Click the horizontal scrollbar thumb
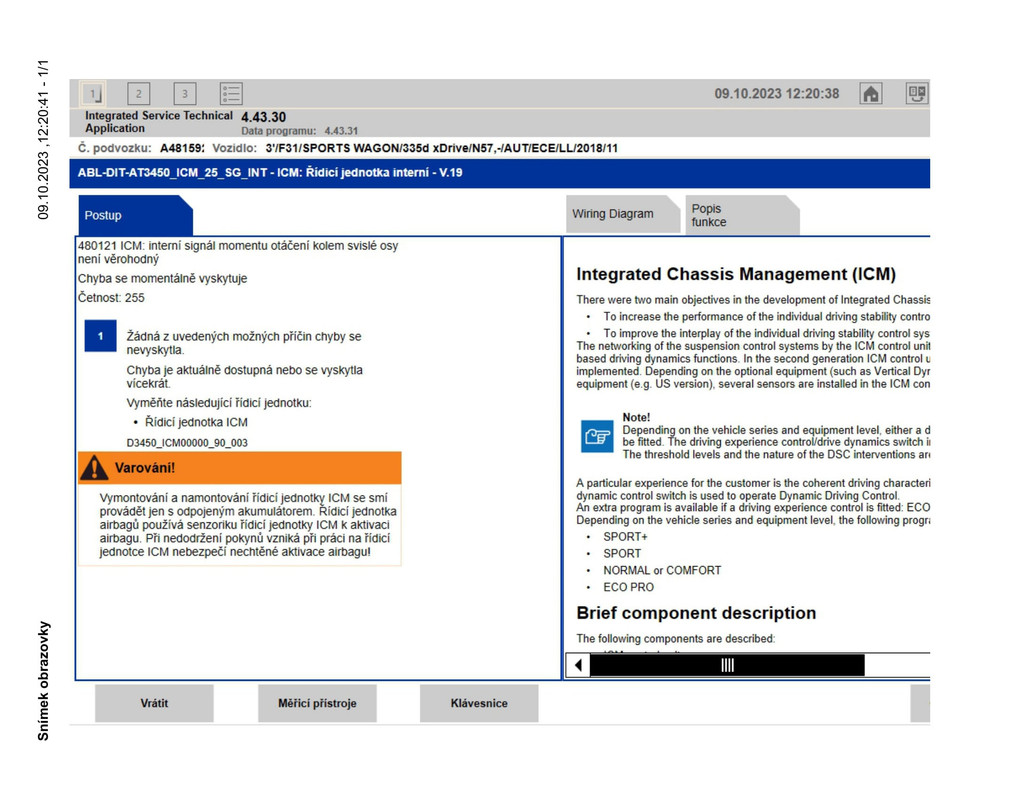Image resolution: width=1035 pixels, height=800 pixels. [727, 665]
